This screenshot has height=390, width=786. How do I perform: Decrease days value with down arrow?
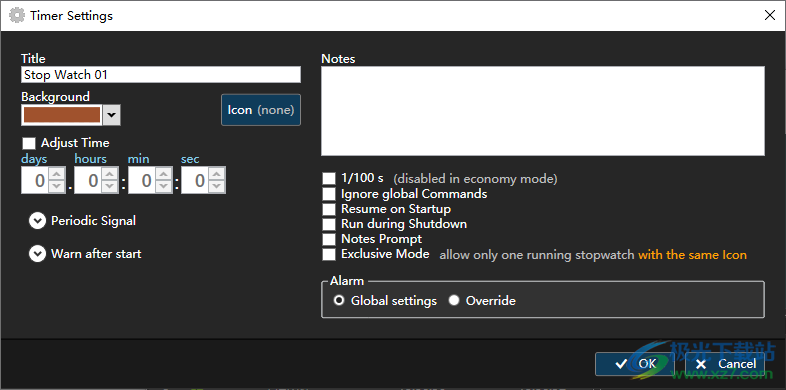pyautogui.click(x=57, y=186)
